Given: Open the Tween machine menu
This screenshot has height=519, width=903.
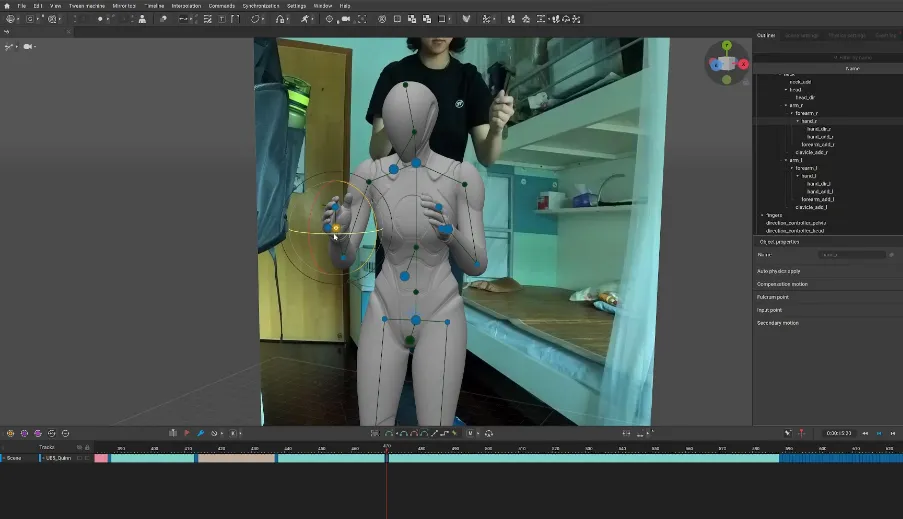Looking at the screenshot, I should [87, 6].
